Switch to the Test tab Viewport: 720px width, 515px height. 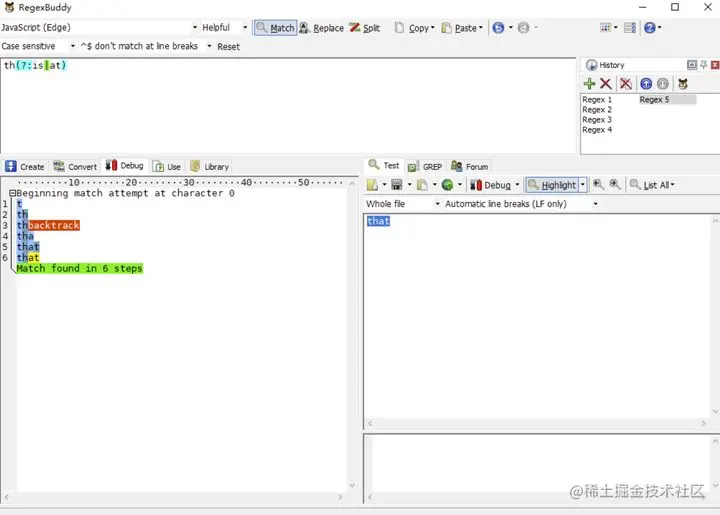[384, 165]
